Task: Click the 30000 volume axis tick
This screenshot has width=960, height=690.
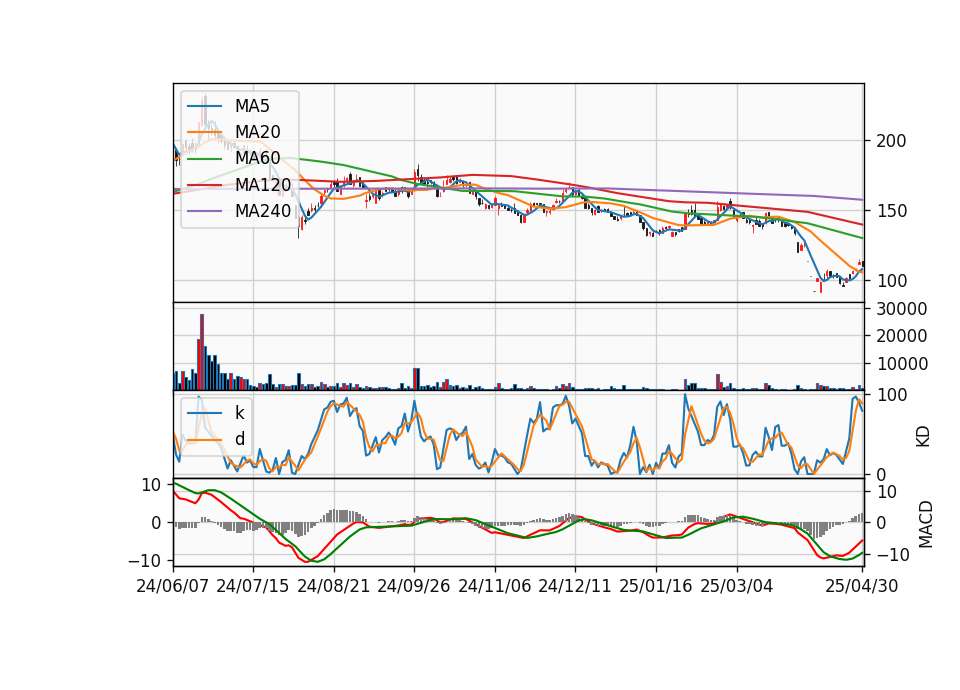Action: [x=901, y=309]
